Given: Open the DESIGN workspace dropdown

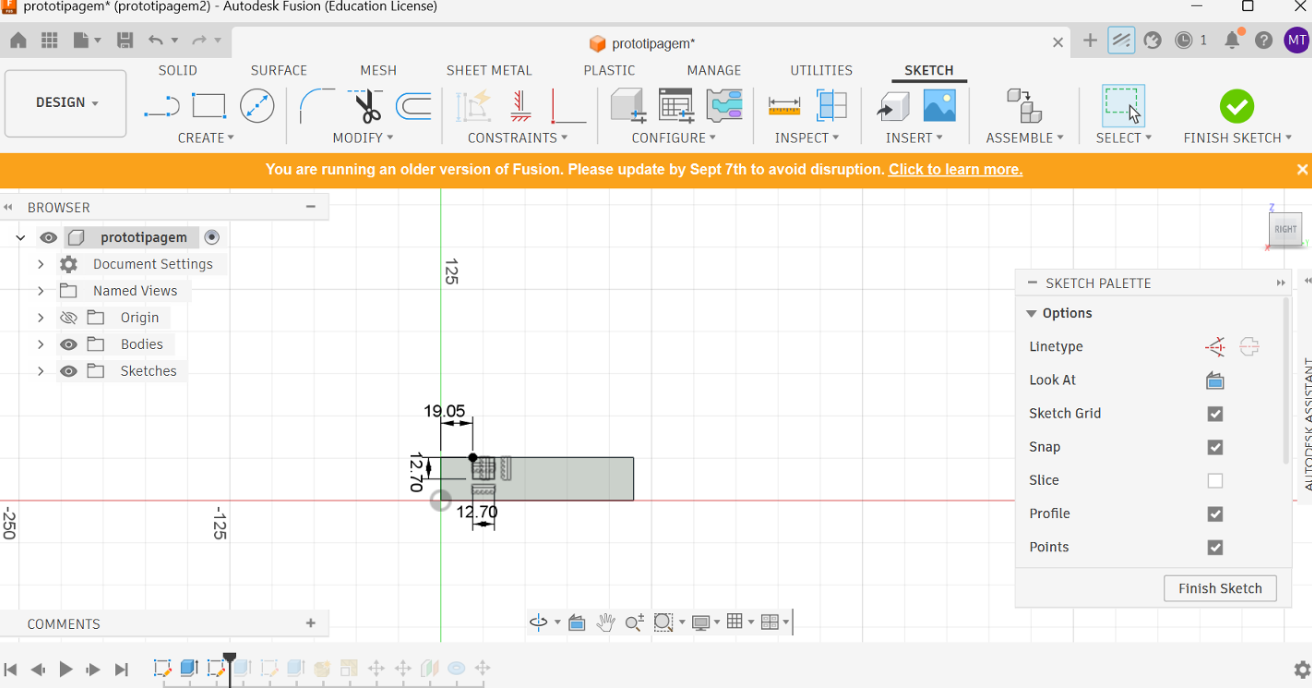Looking at the screenshot, I should pyautogui.click(x=66, y=103).
